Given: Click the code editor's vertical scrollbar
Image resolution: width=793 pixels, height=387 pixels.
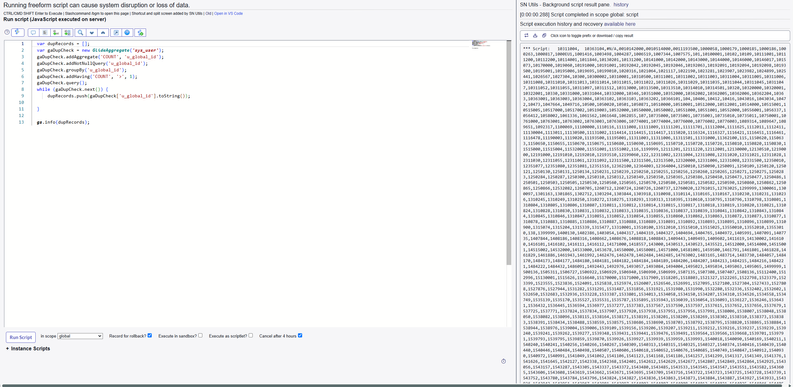Looking at the screenshot, I should coord(509,152).
